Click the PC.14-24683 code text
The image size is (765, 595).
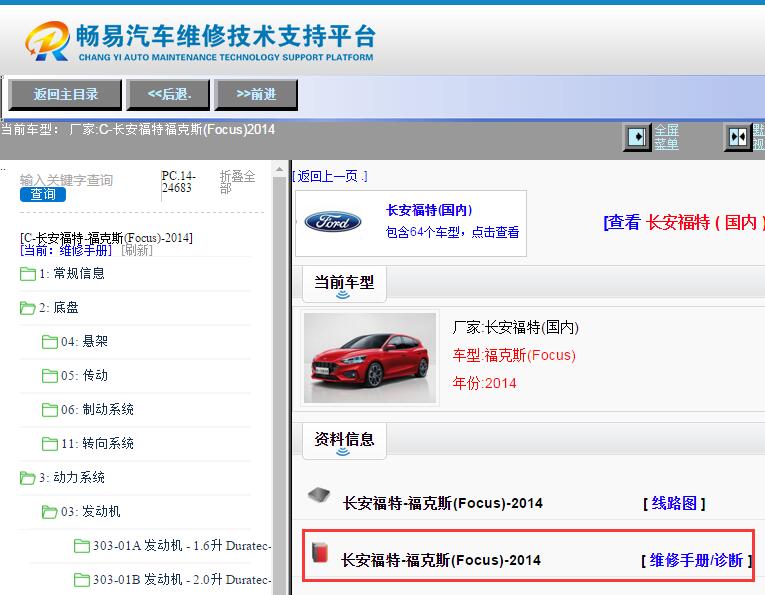[179, 181]
